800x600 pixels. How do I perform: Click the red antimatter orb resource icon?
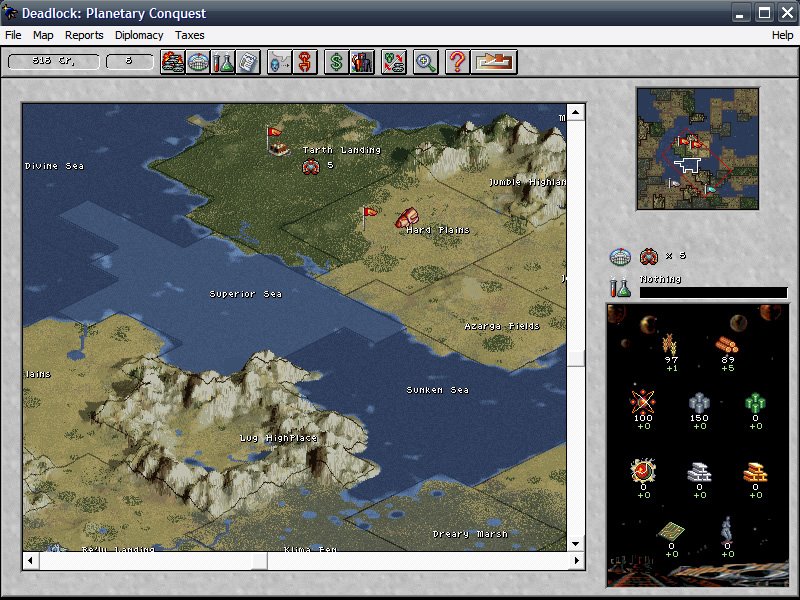pyautogui.click(x=643, y=470)
